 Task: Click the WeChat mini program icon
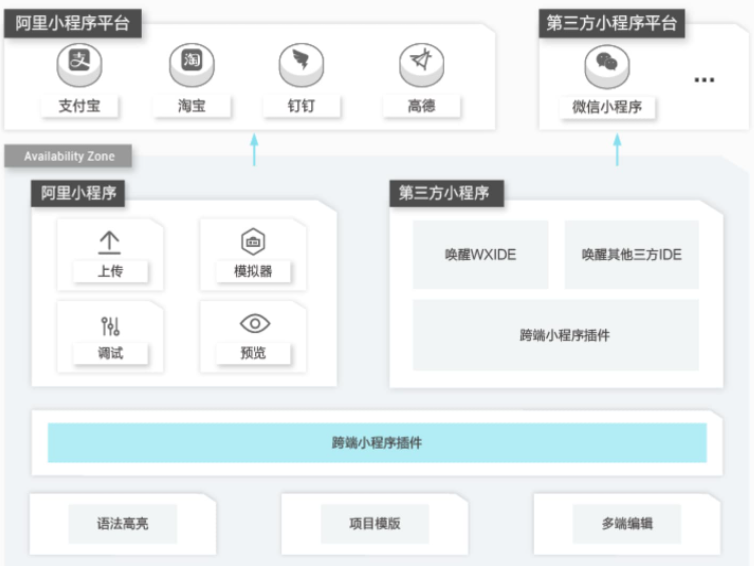[x=607, y=66]
